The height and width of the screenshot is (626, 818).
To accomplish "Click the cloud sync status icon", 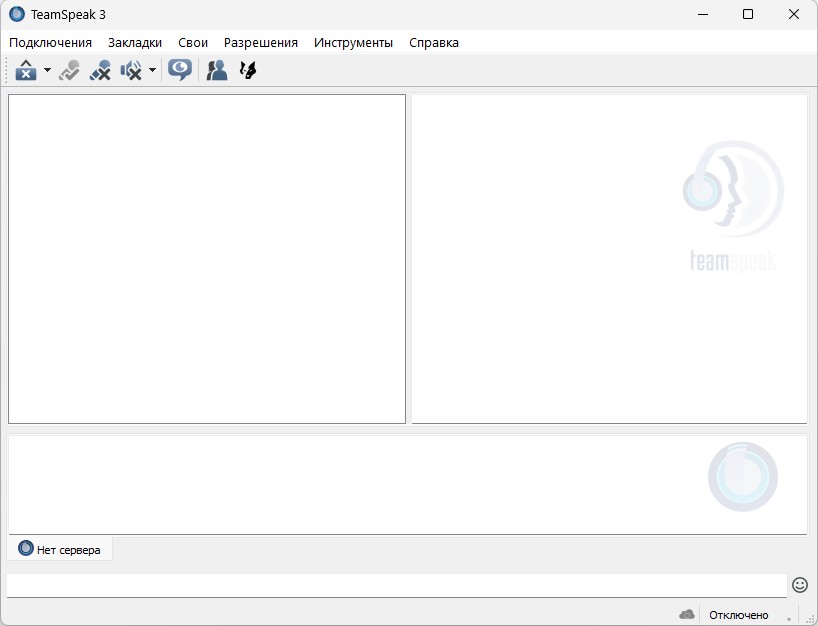I will (x=687, y=615).
